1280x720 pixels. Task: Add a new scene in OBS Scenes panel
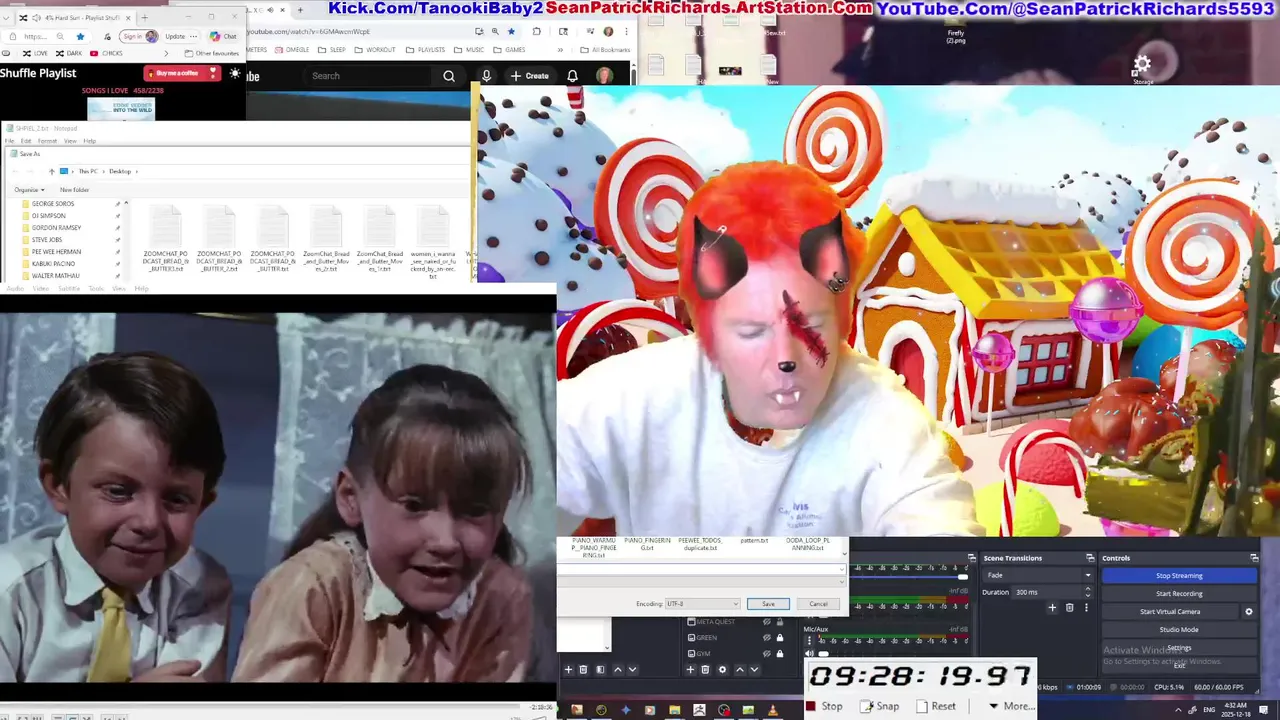pyautogui.click(x=568, y=670)
